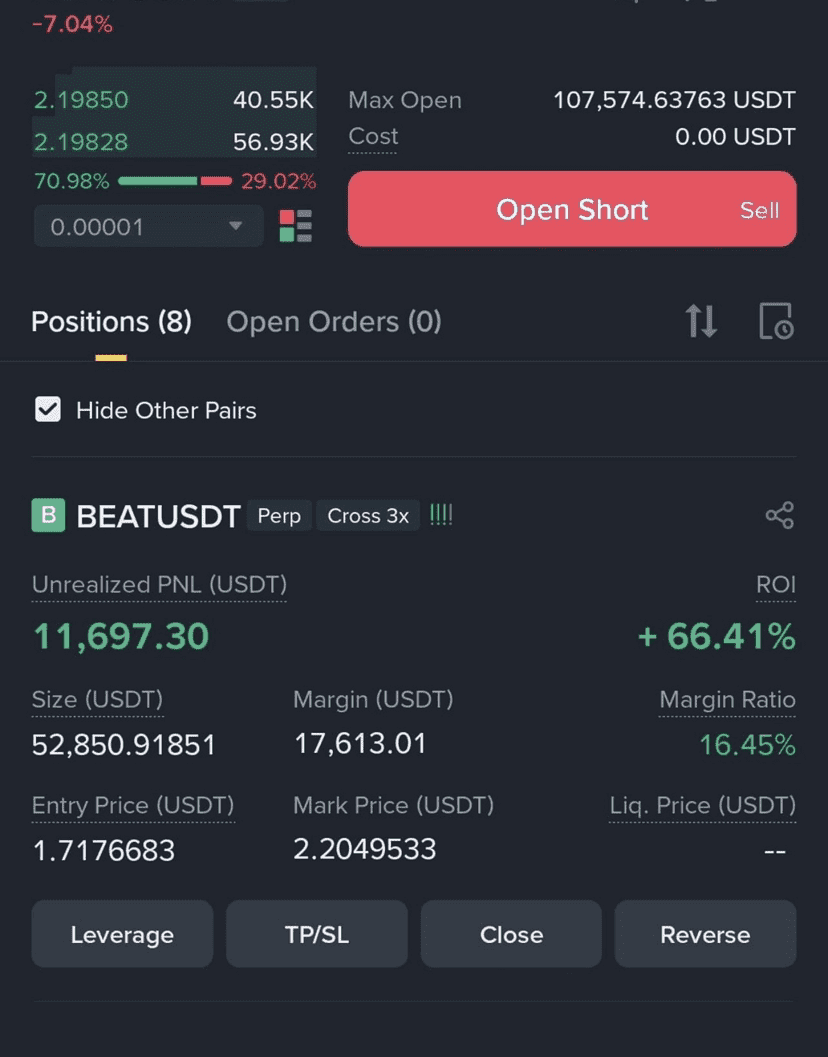Click the green B coin icon
The height and width of the screenshot is (1057, 828).
[48, 516]
